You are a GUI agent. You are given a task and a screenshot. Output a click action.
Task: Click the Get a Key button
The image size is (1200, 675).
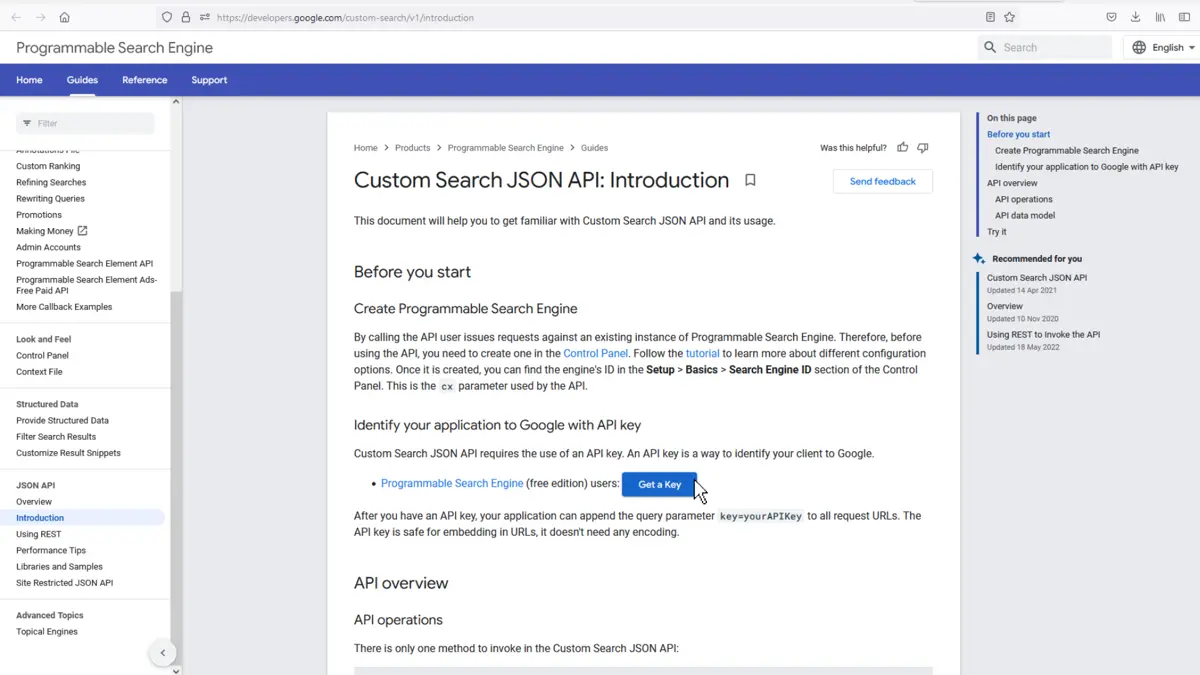point(660,484)
